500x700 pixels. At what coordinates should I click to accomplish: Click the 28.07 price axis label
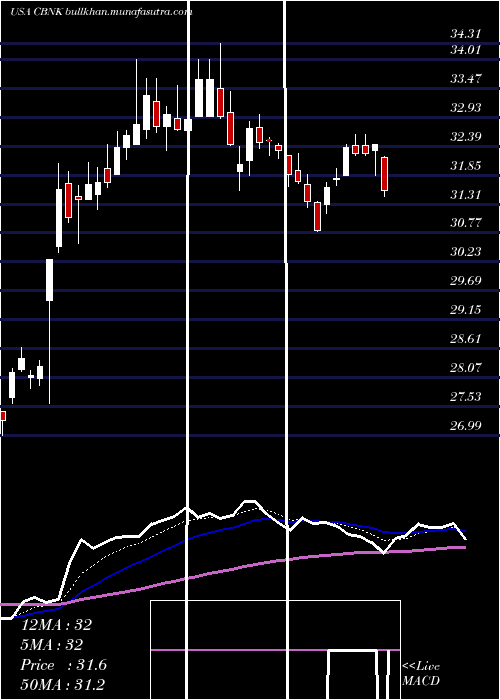466,367
